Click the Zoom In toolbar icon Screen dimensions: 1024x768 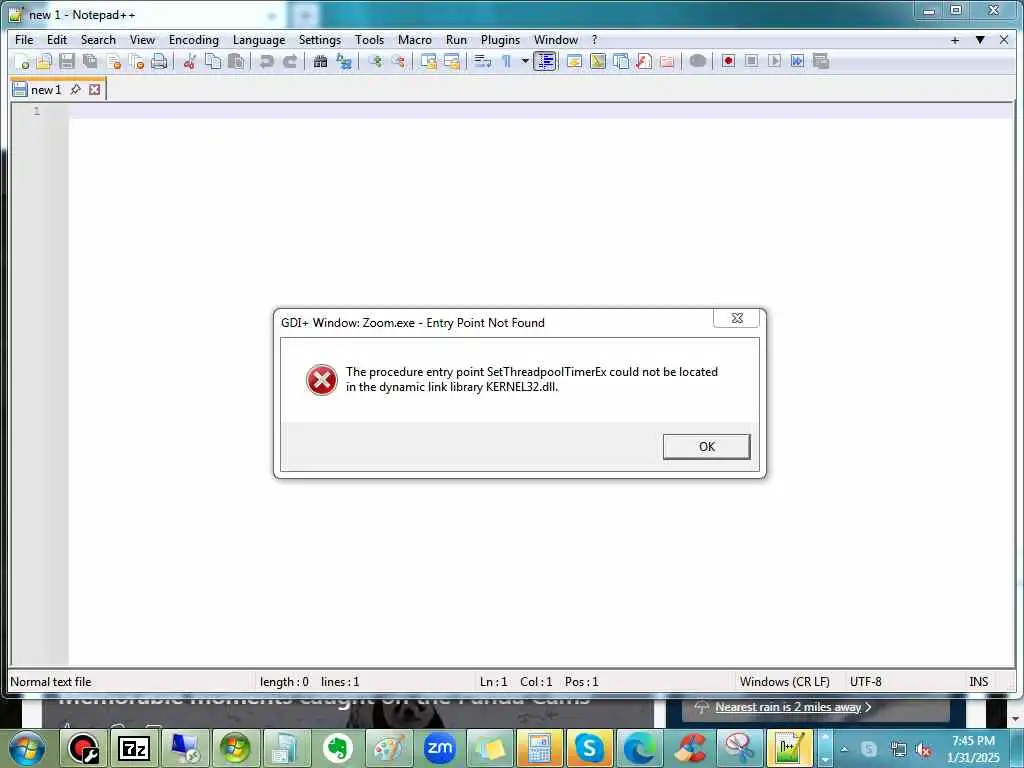click(x=375, y=61)
